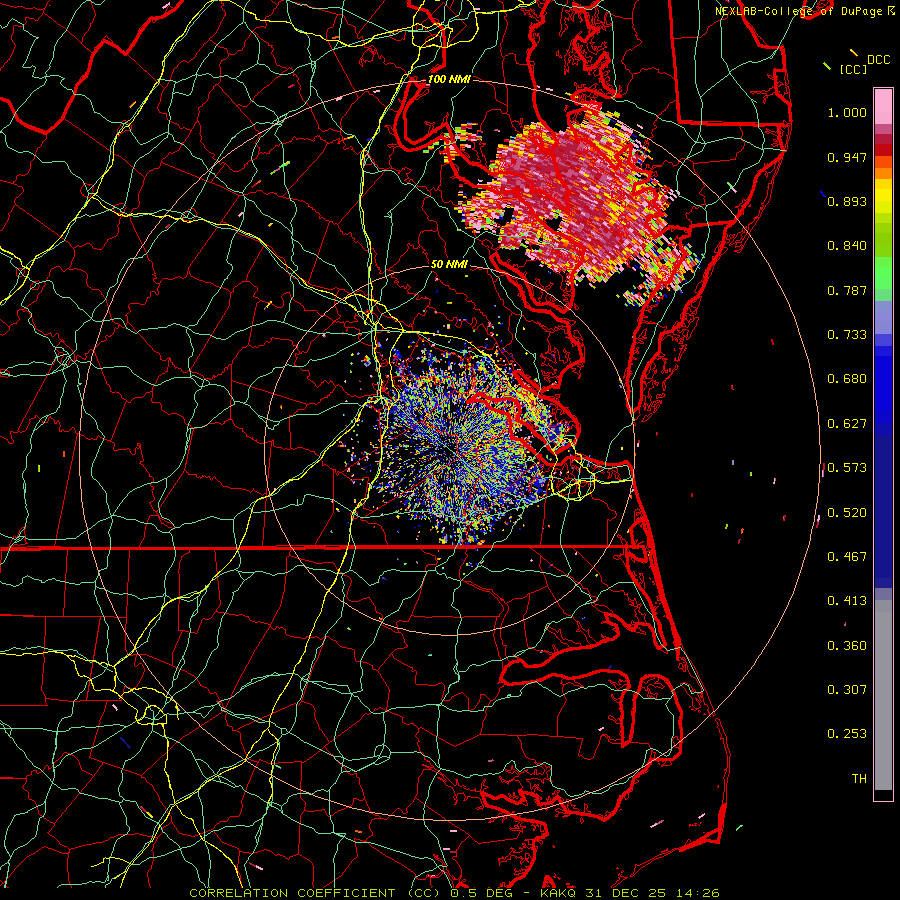Click the 0.680 legend value

click(x=847, y=379)
